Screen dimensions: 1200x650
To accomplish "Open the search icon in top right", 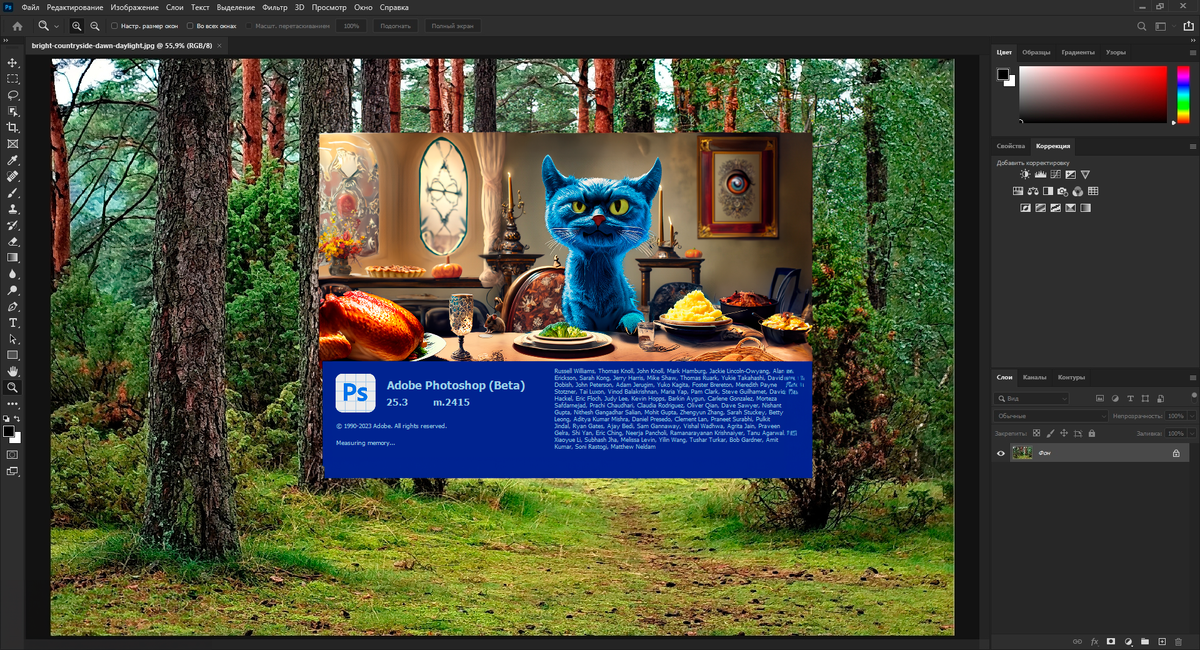I will coord(1142,26).
